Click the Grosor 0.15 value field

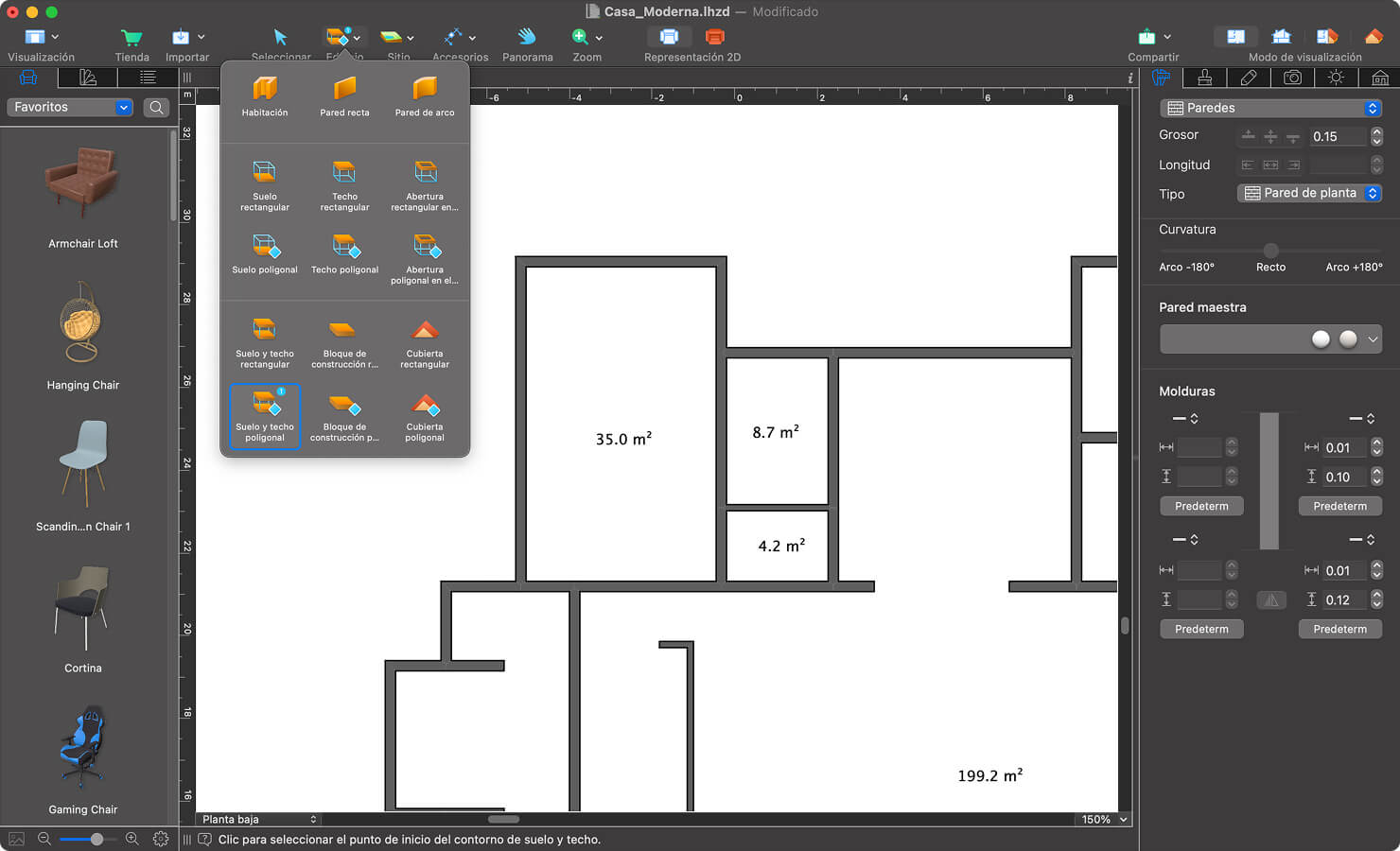[x=1339, y=137]
